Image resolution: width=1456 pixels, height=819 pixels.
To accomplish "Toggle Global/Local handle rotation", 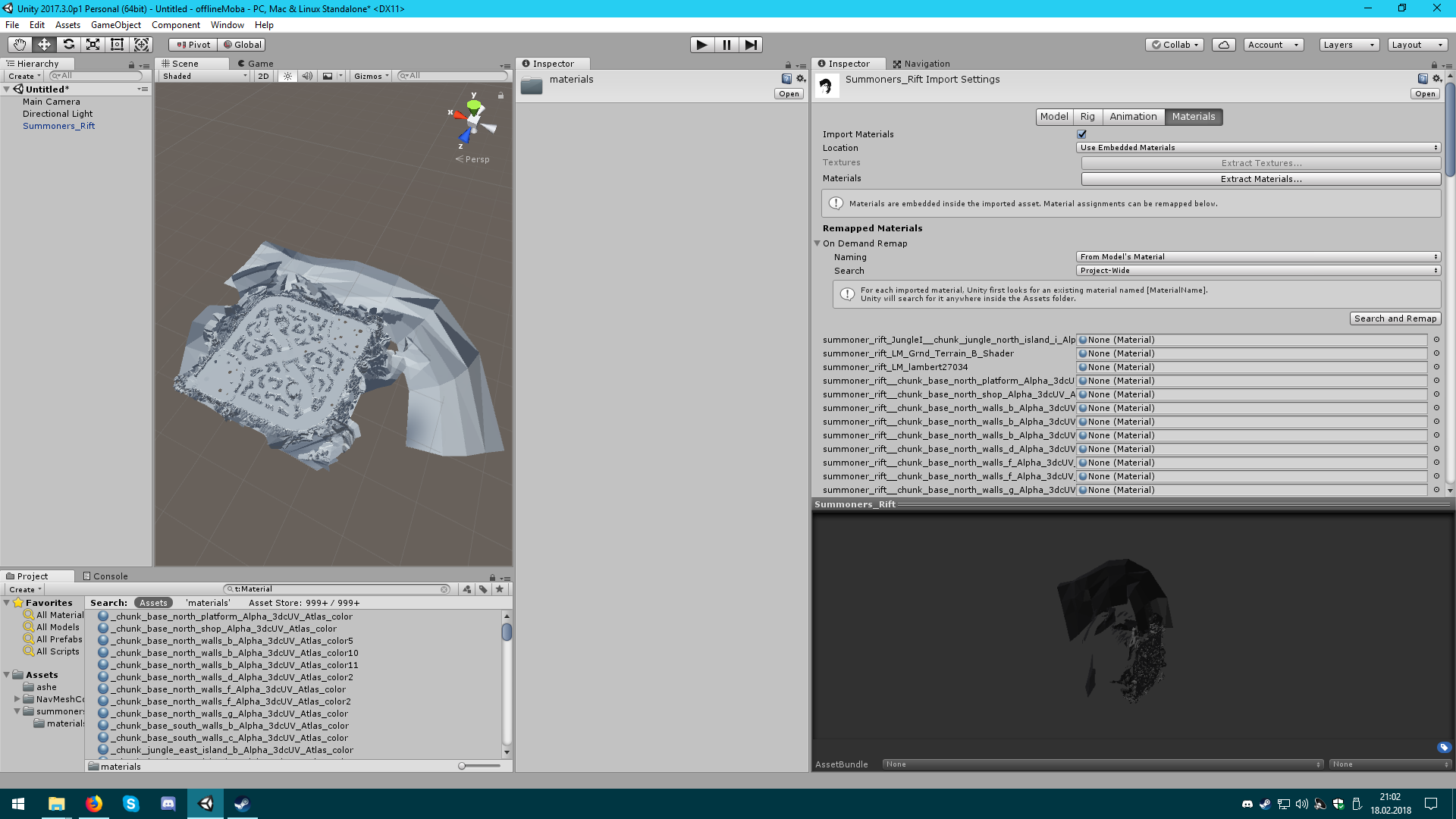I will [242, 45].
